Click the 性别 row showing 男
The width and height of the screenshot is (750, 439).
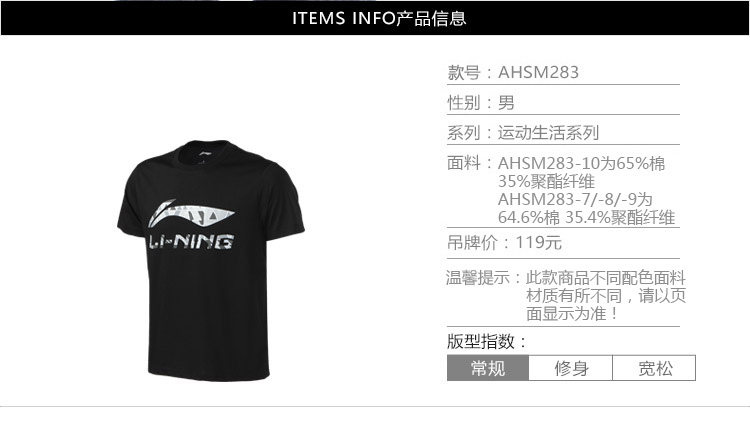[x=563, y=102]
